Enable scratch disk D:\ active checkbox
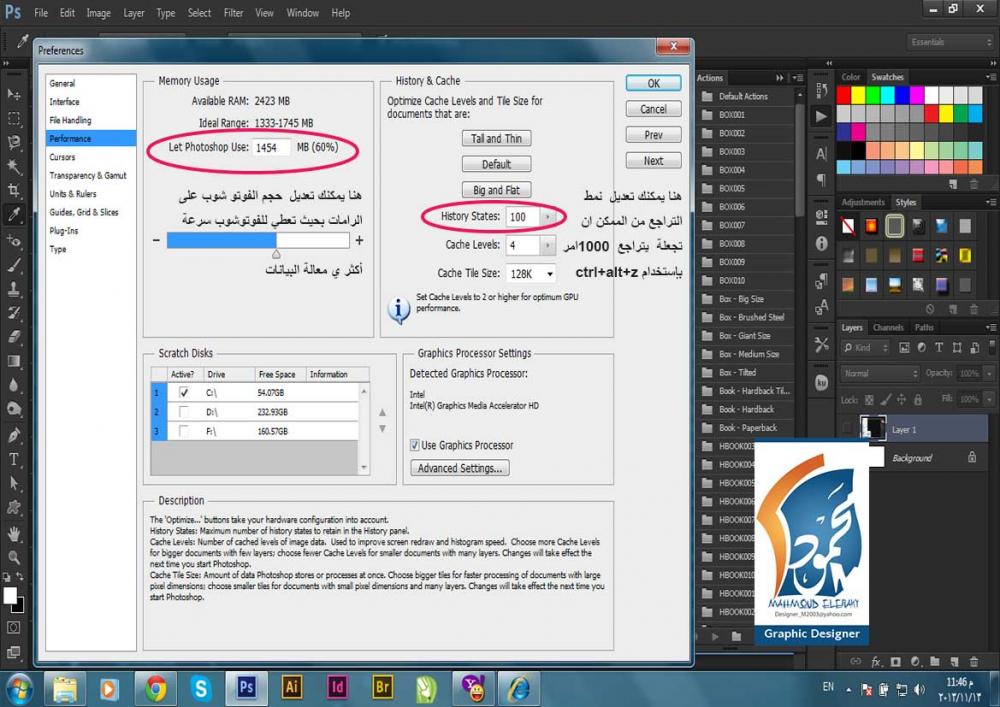This screenshot has width=1000, height=707. click(184, 412)
